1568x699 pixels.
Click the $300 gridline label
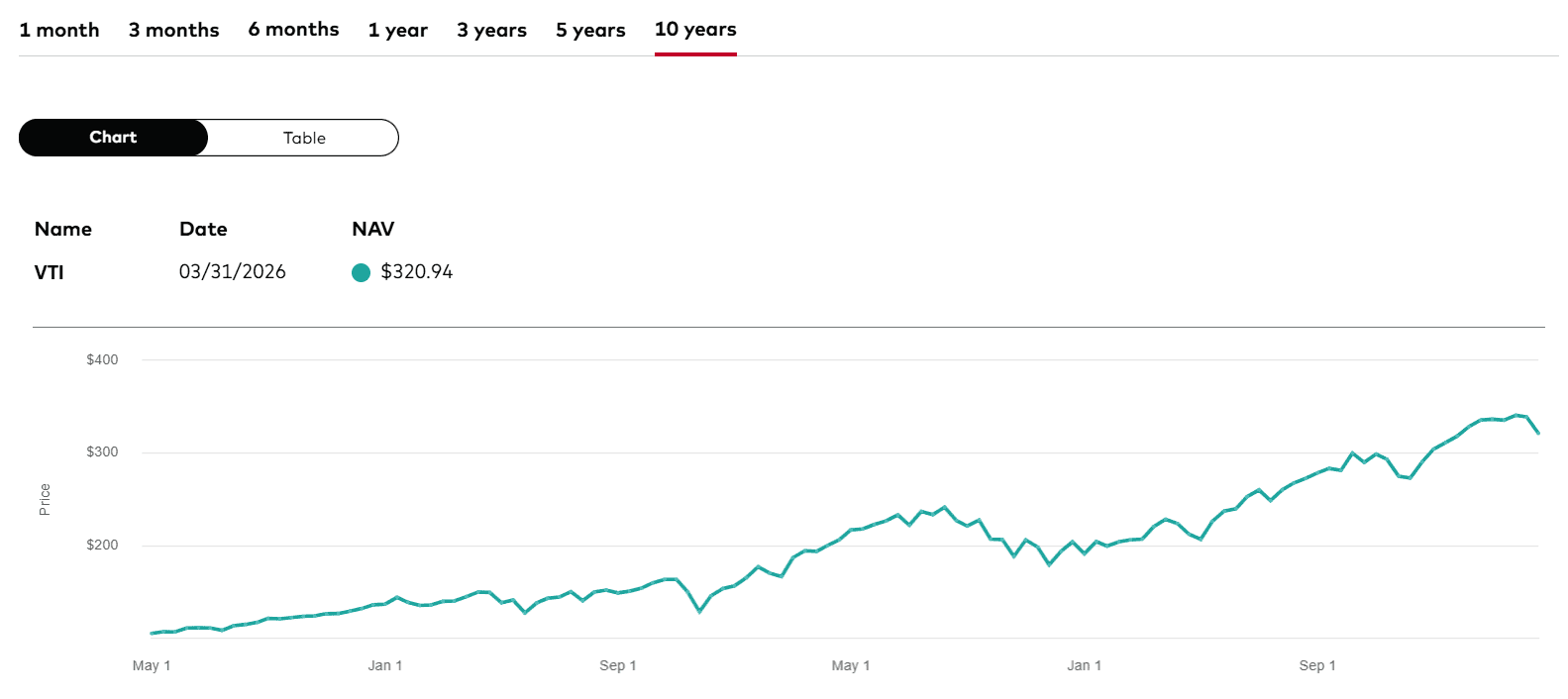point(101,451)
